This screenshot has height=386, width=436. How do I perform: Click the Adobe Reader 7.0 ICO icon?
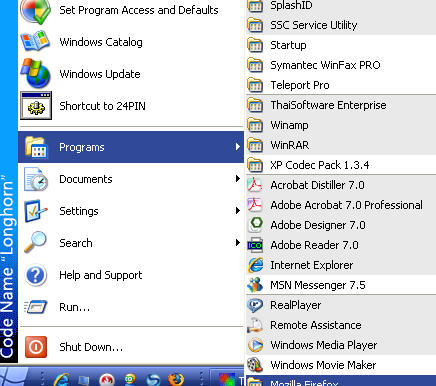click(x=255, y=246)
